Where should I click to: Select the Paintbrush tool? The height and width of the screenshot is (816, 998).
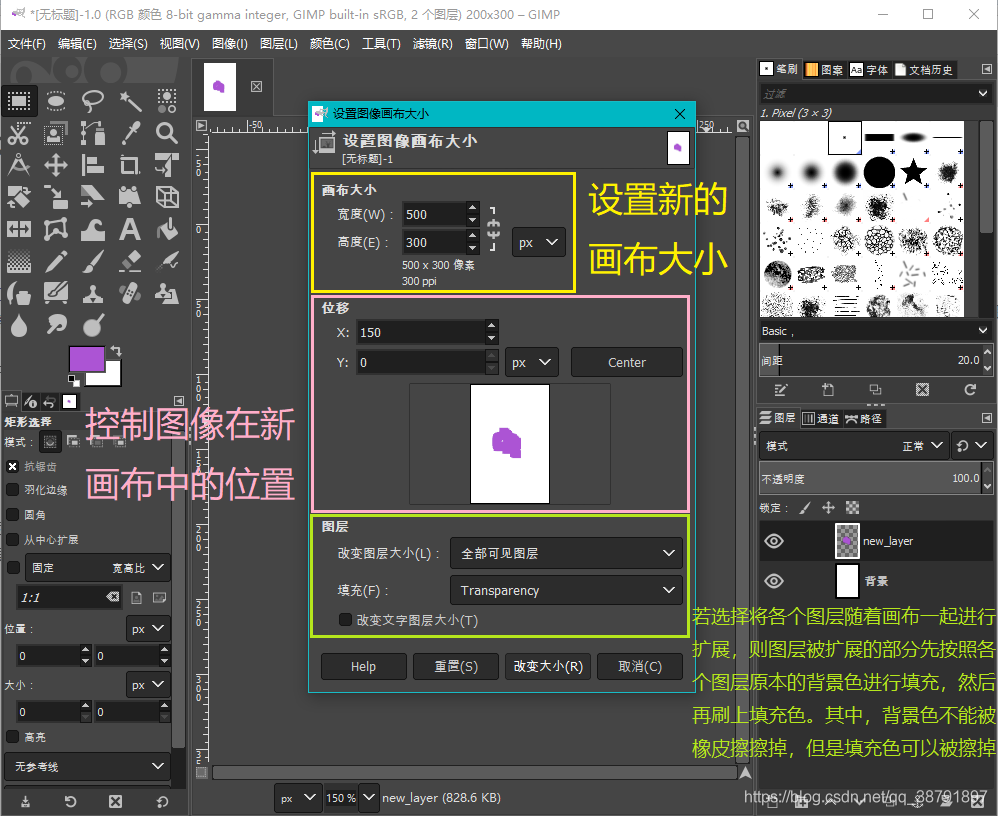click(x=93, y=261)
